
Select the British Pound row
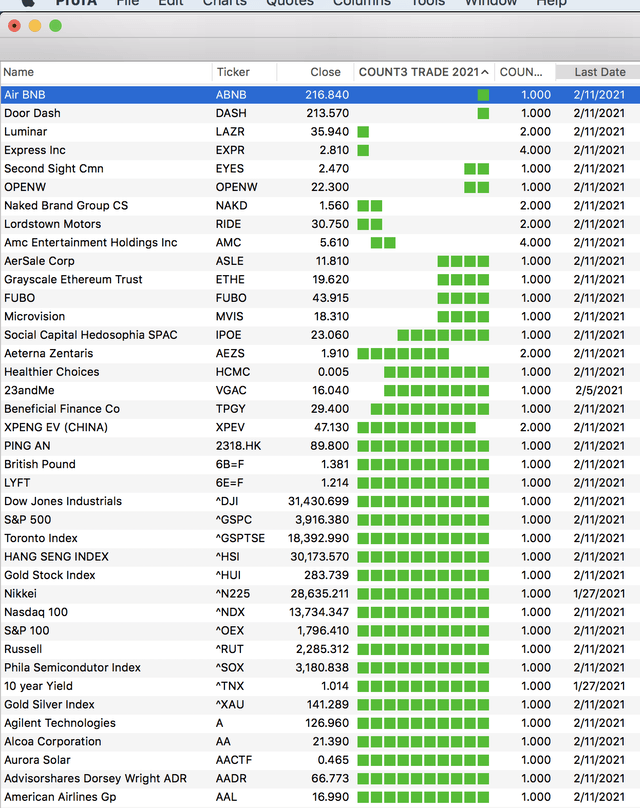pyautogui.click(x=320, y=464)
